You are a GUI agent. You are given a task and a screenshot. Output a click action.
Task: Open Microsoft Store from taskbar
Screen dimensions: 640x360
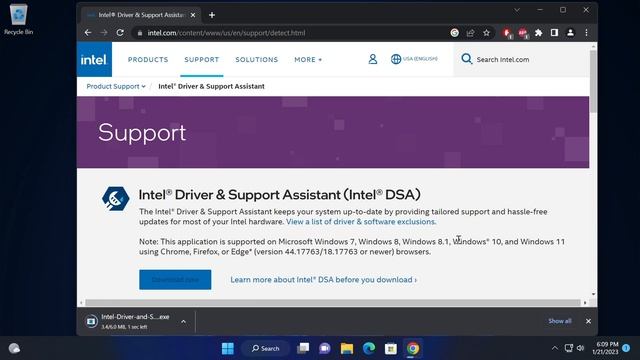(391, 348)
